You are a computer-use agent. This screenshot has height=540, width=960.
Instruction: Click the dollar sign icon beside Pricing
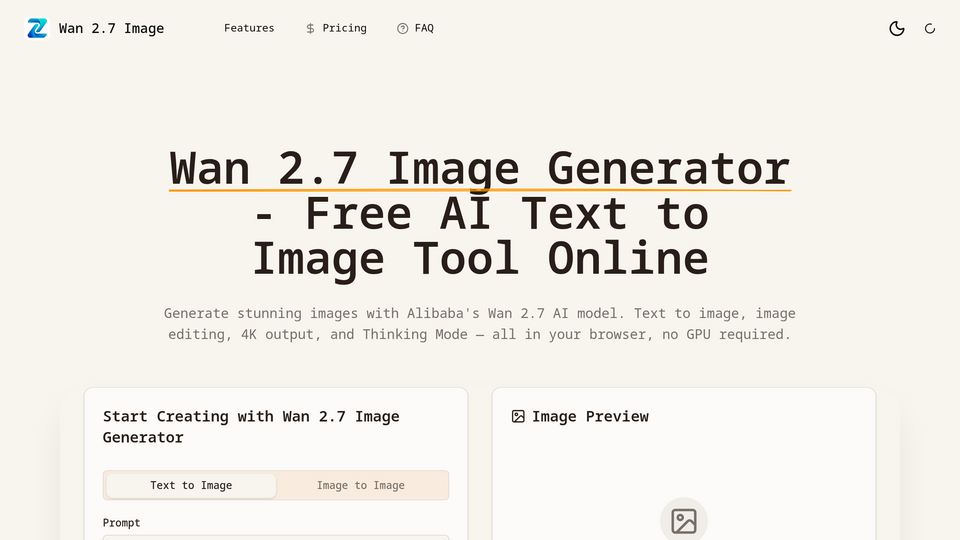click(310, 29)
